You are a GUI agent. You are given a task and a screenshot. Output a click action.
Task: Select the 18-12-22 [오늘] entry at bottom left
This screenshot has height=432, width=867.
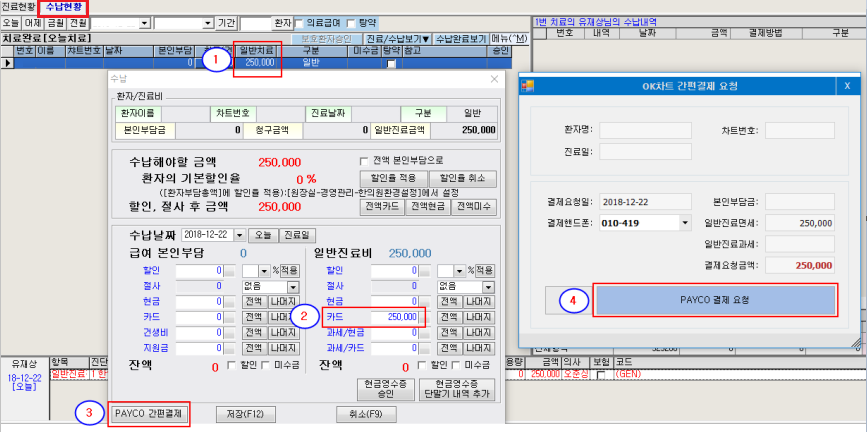pos(23,382)
